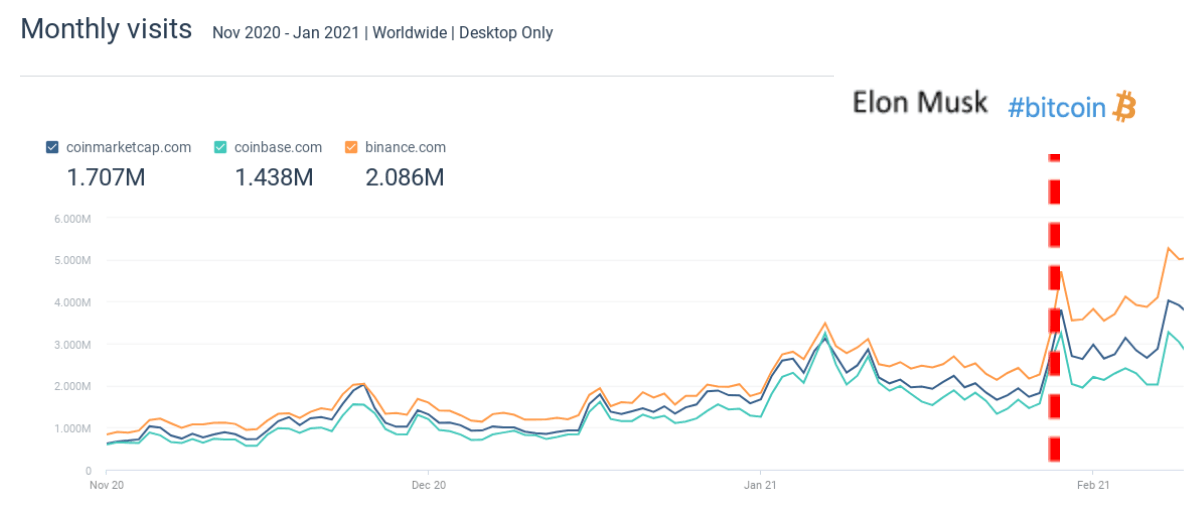Screen dimensions: 1200x512
Task: Click the Dec 20 x-axis label
Action: 427,484
